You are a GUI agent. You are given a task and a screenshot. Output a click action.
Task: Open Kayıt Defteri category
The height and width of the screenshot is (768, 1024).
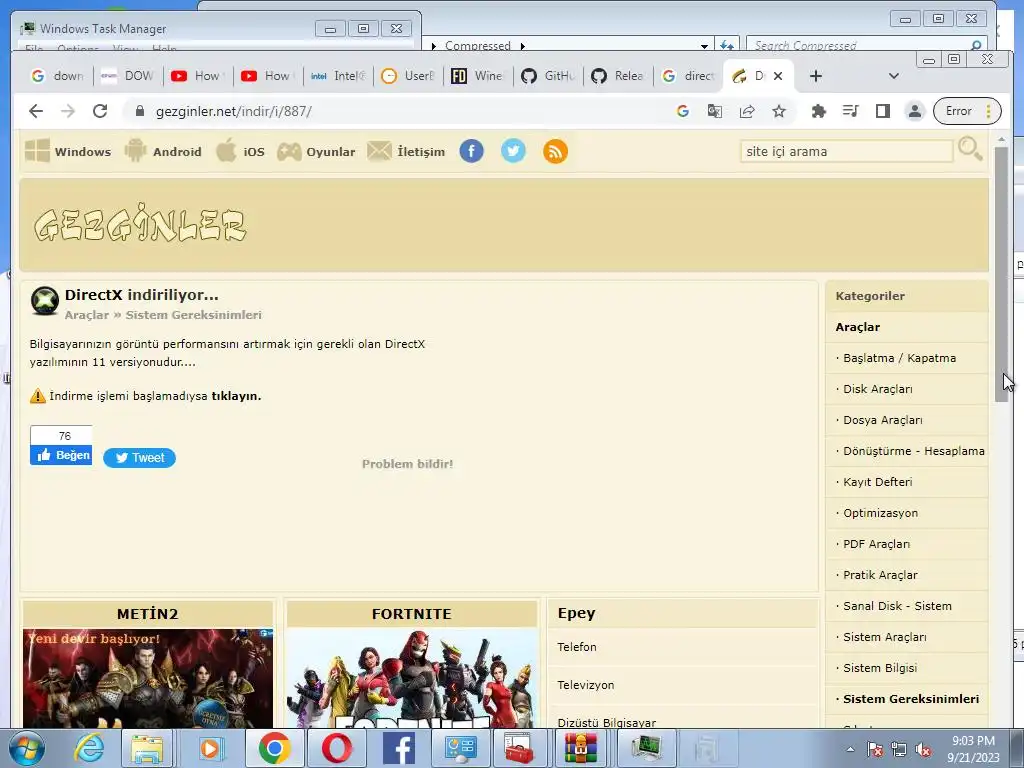click(878, 482)
